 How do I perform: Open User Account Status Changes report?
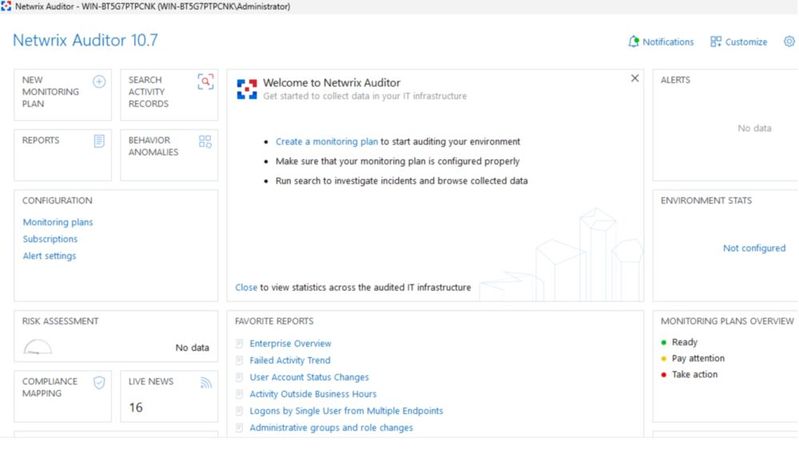coord(309,377)
